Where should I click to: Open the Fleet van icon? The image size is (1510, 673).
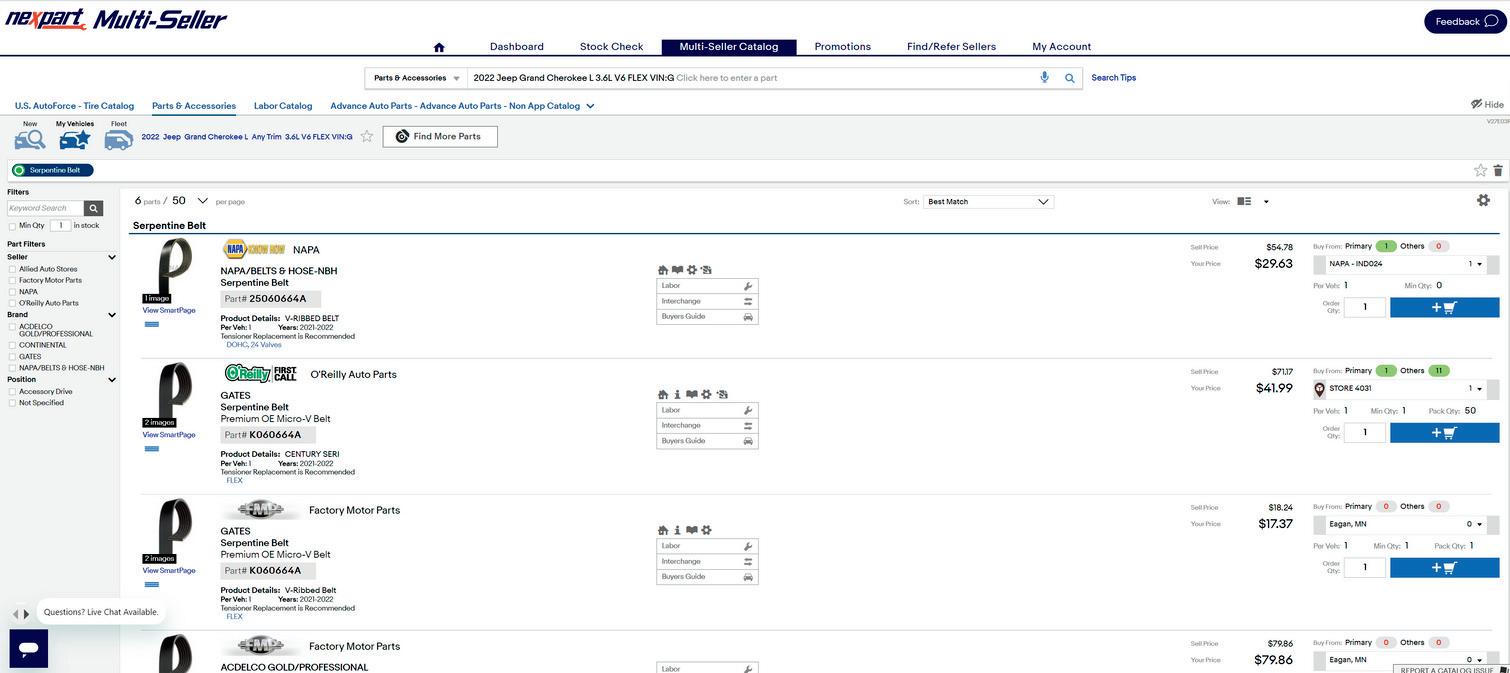[x=118, y=140]
